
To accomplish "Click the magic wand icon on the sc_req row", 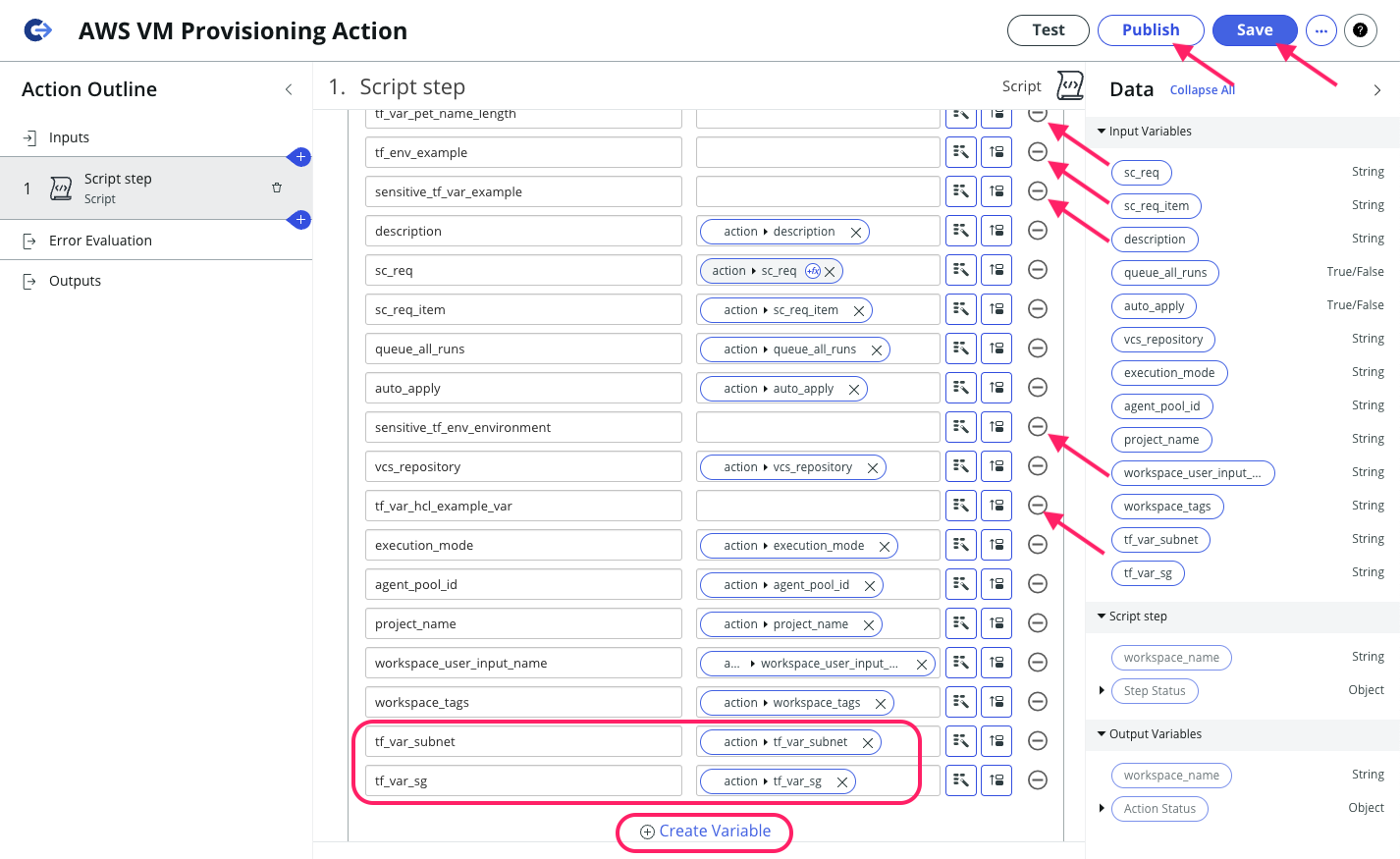I will pyautogui.click(x=960, y=269).
